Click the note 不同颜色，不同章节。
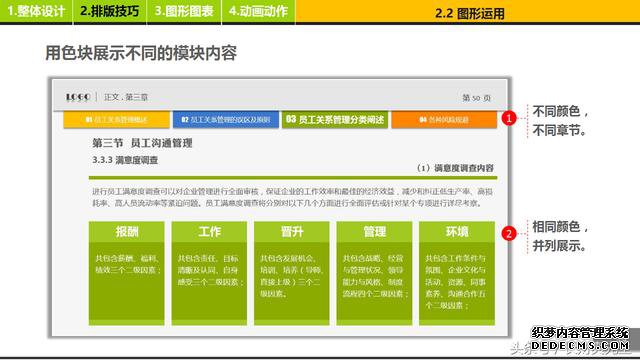This screenshot has height=360, width=640. click(x=560, y=120)
